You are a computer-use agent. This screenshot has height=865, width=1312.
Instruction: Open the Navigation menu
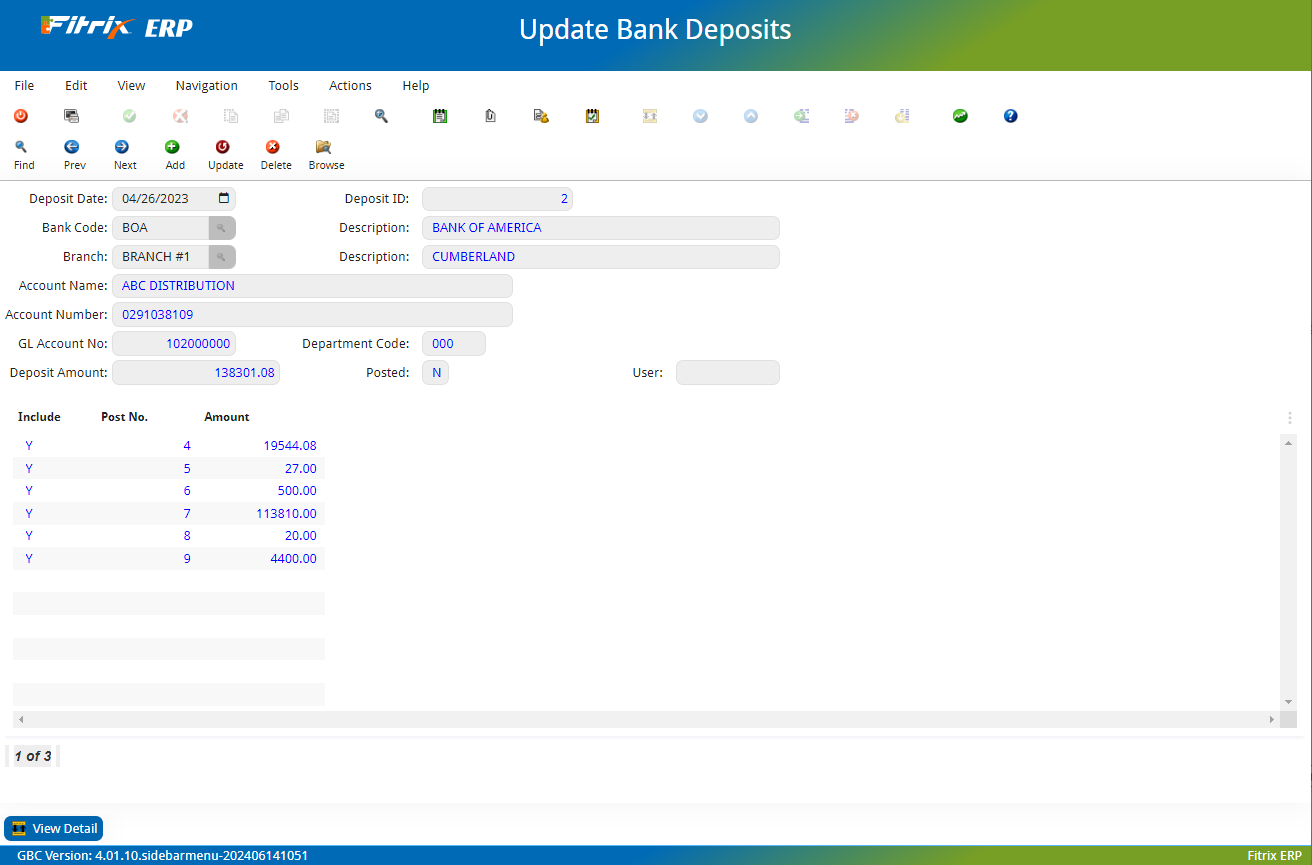pyautogui.click(x=206, y=85)
